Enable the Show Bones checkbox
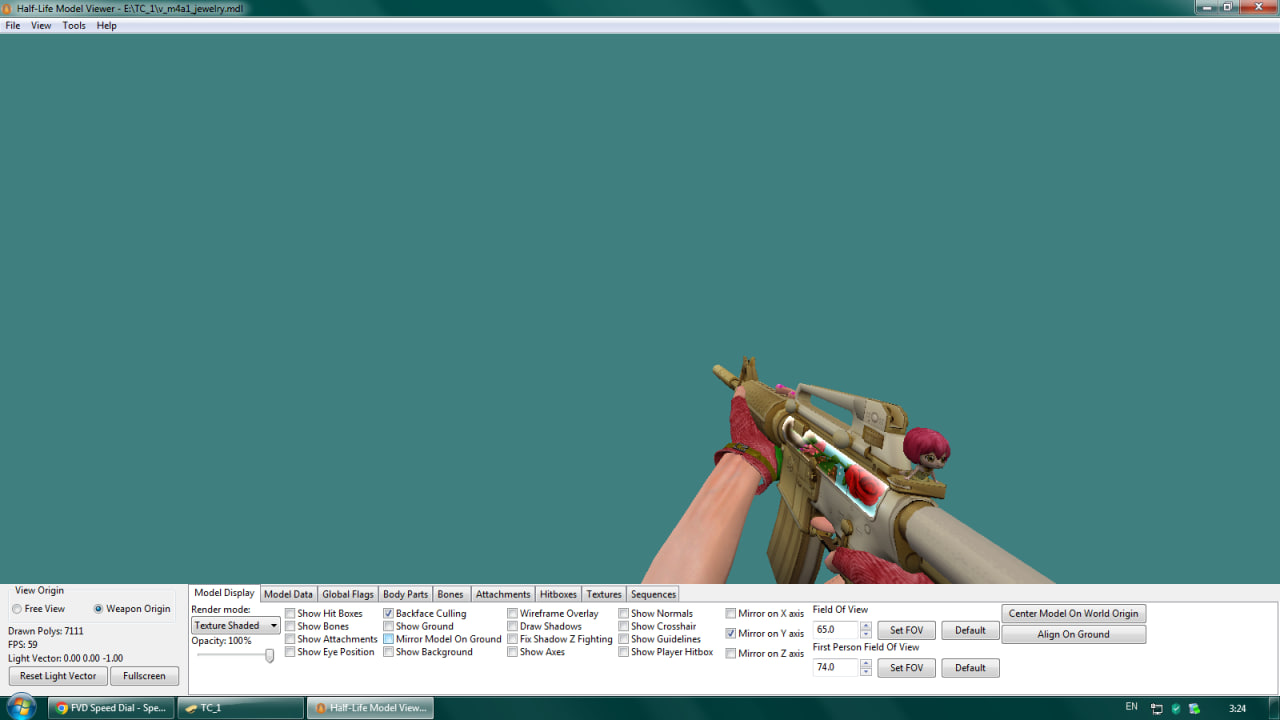This screenshot has width=1280, height=720. (x=290, y=627)
